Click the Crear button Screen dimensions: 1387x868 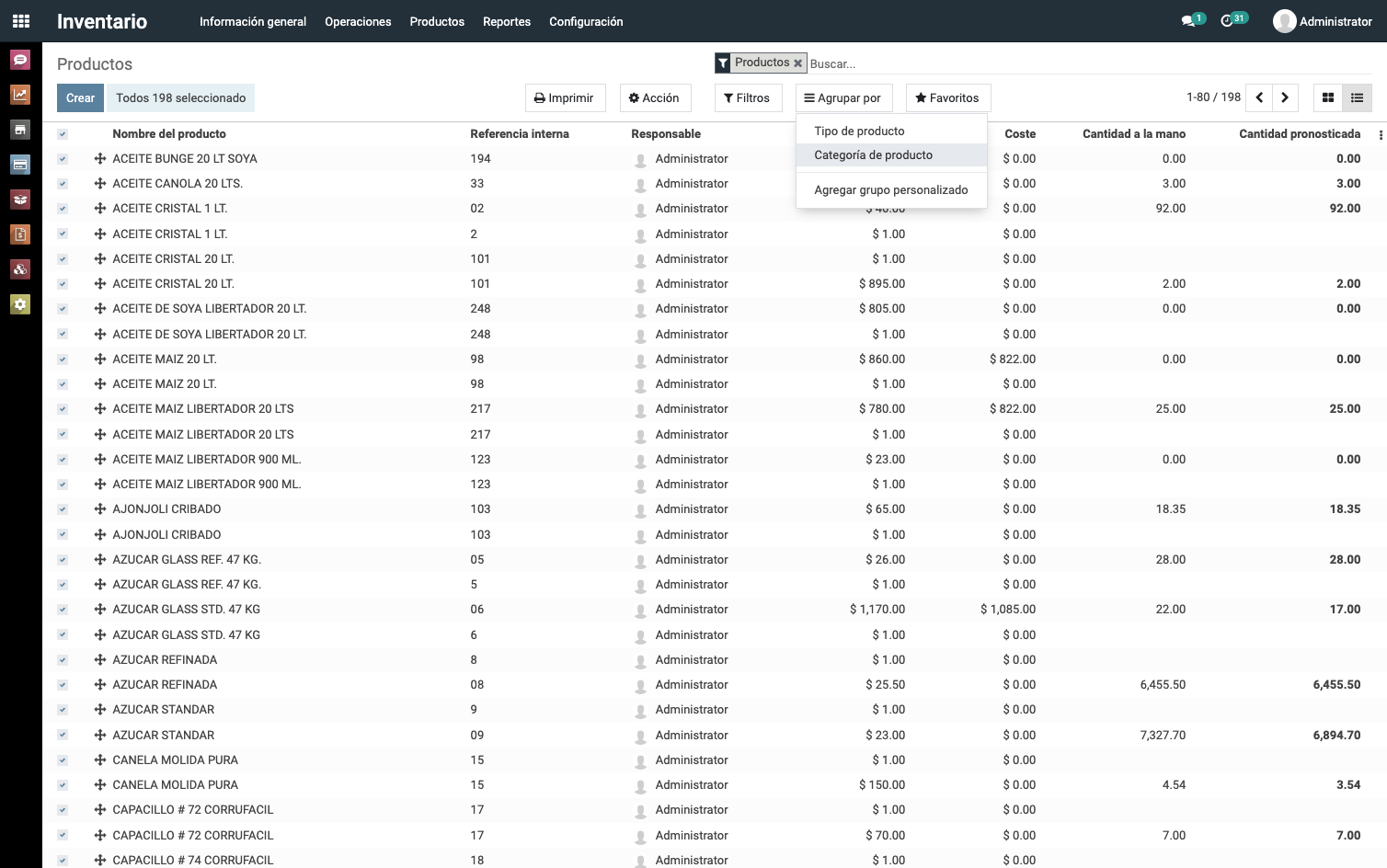80,97
